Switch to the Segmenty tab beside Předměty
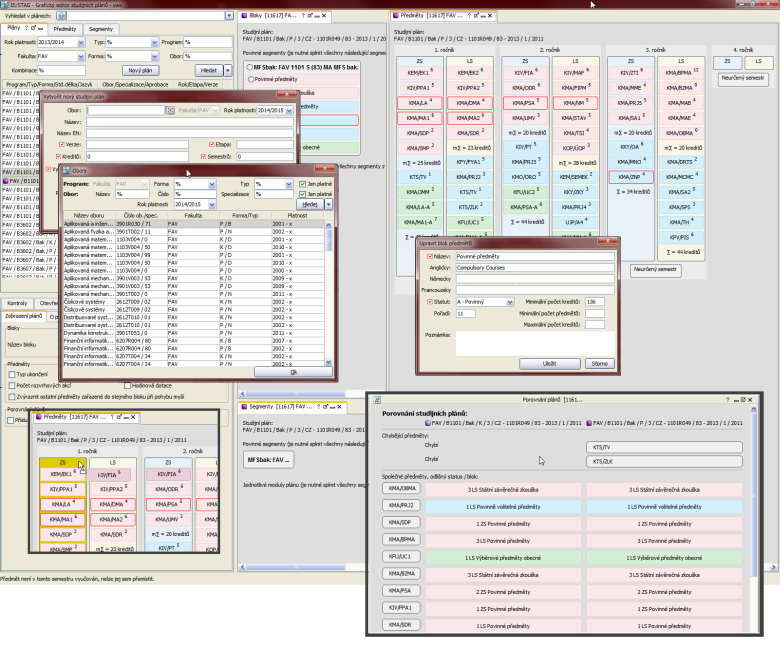 pos(101,29)
